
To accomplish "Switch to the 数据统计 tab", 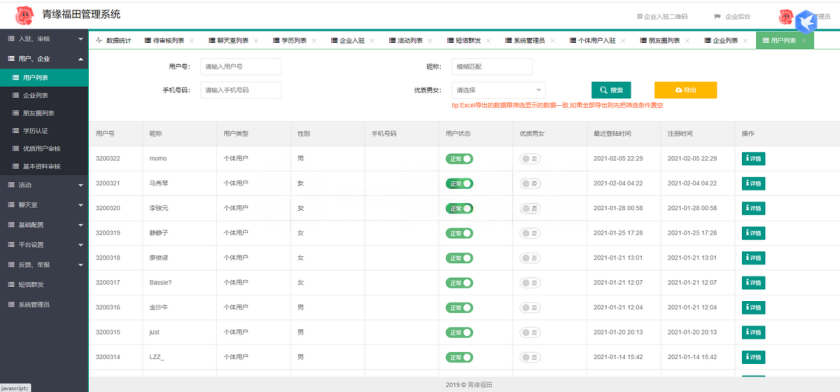I will [x=113, y=40].
